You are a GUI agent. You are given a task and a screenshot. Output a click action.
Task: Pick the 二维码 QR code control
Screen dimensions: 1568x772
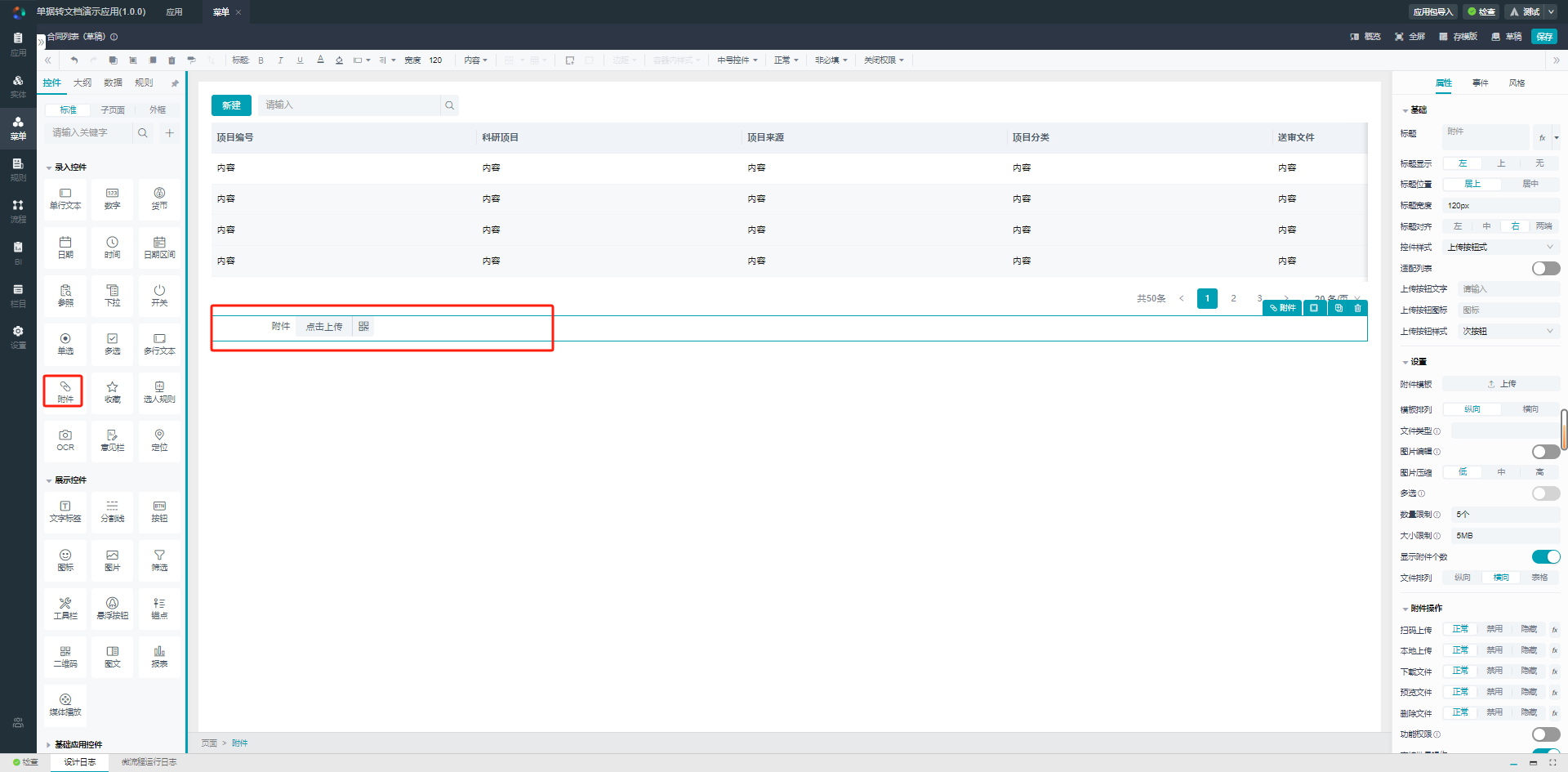click(x=65, y=656)
